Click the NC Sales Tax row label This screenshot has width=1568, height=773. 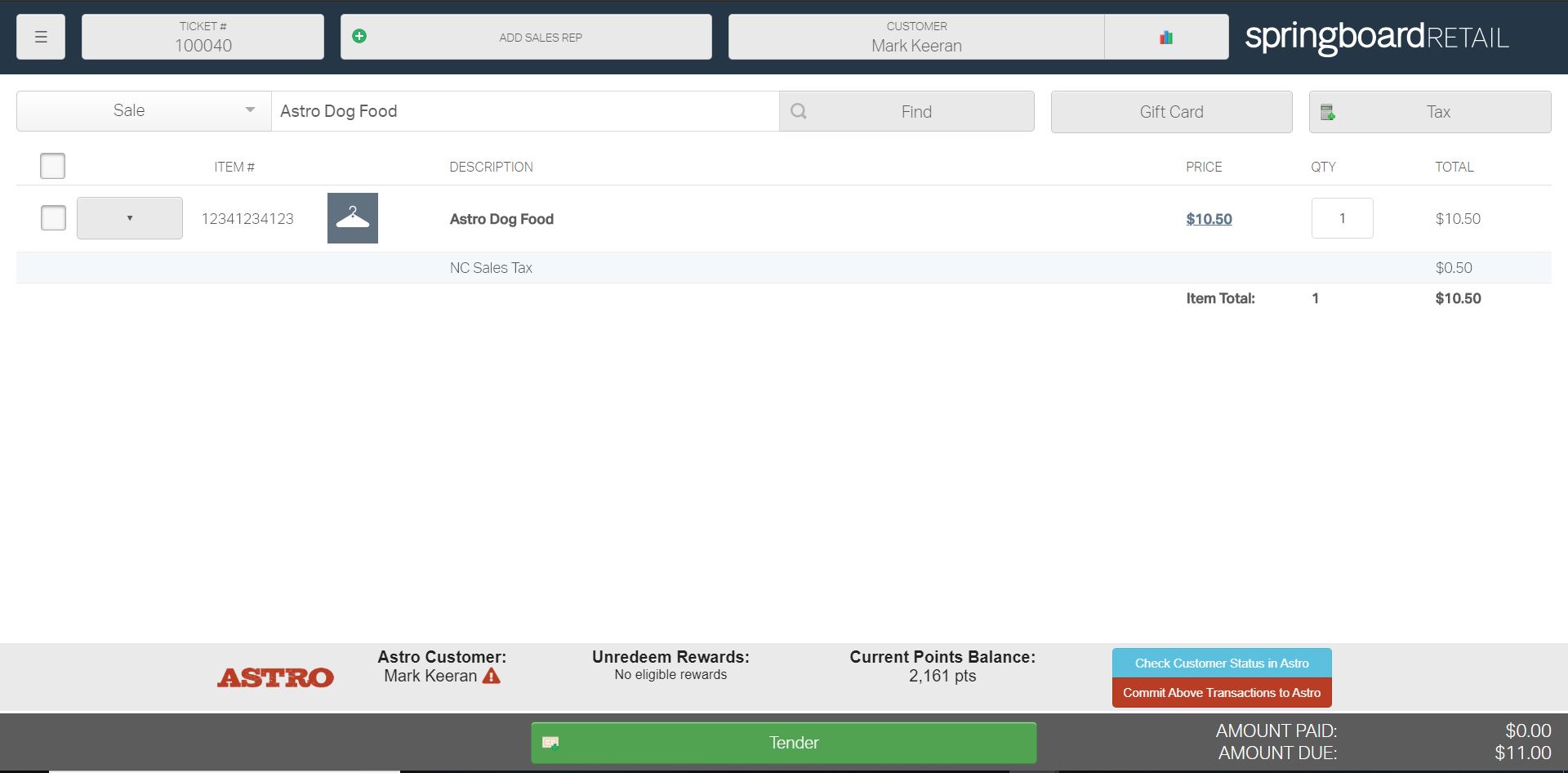pyautogui.click(x=491, y=268)
